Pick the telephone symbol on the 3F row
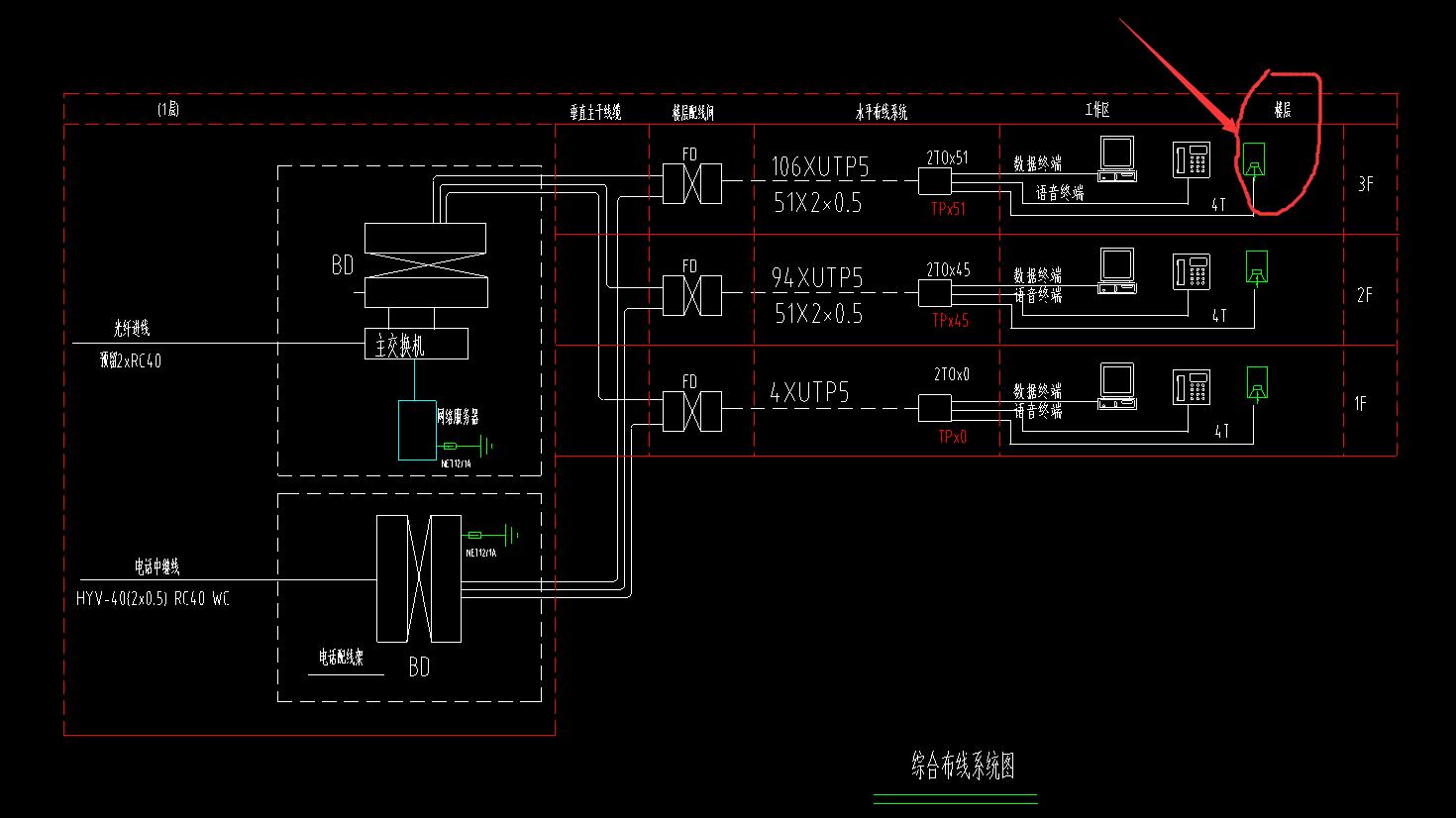This screenshot has width=1456, height=818. point(1193,159)
